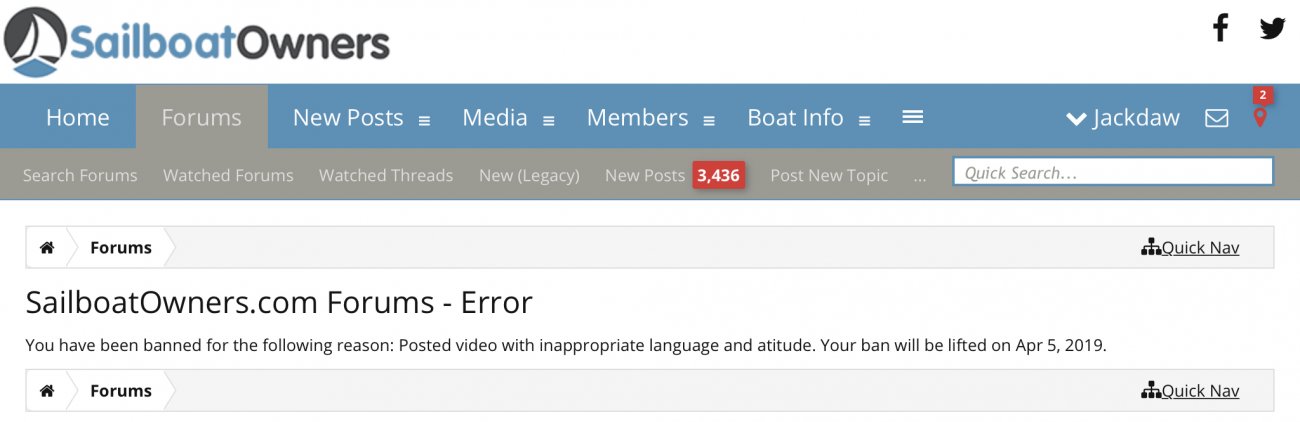Select the Forums tab
The image size is (1300, 422).
201,117
